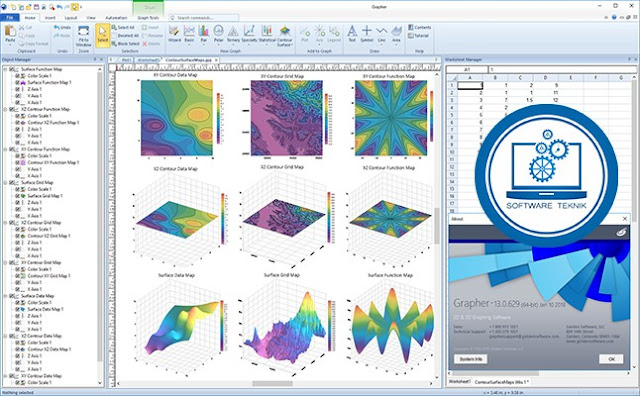The image size is (640, 396).
Task: Switch to the Graph Tools ribbon tab
Action: click(148, 18)
